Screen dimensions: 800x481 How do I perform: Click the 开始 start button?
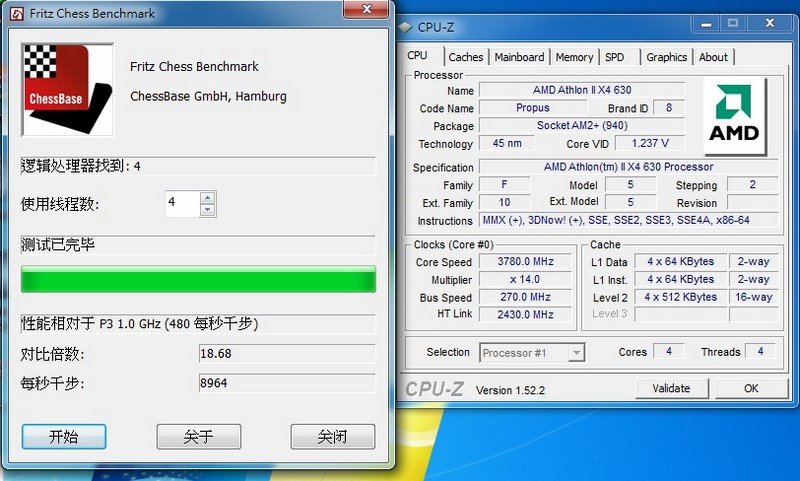click(64, 437)
